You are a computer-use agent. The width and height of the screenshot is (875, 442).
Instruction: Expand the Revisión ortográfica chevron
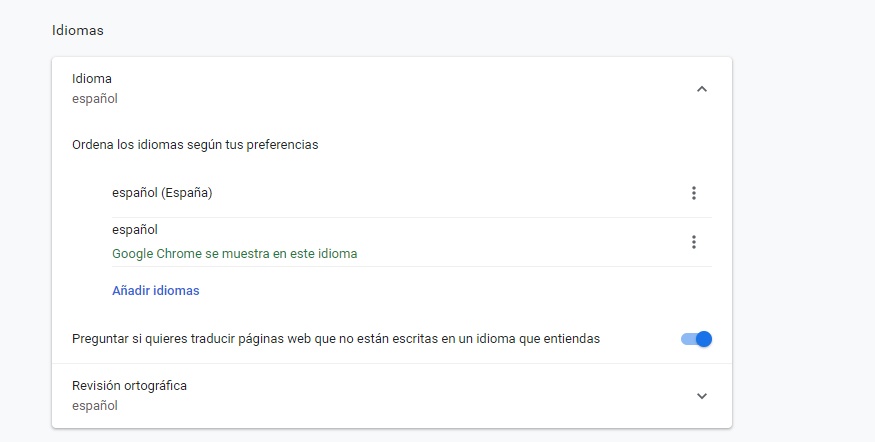[701, 396]
